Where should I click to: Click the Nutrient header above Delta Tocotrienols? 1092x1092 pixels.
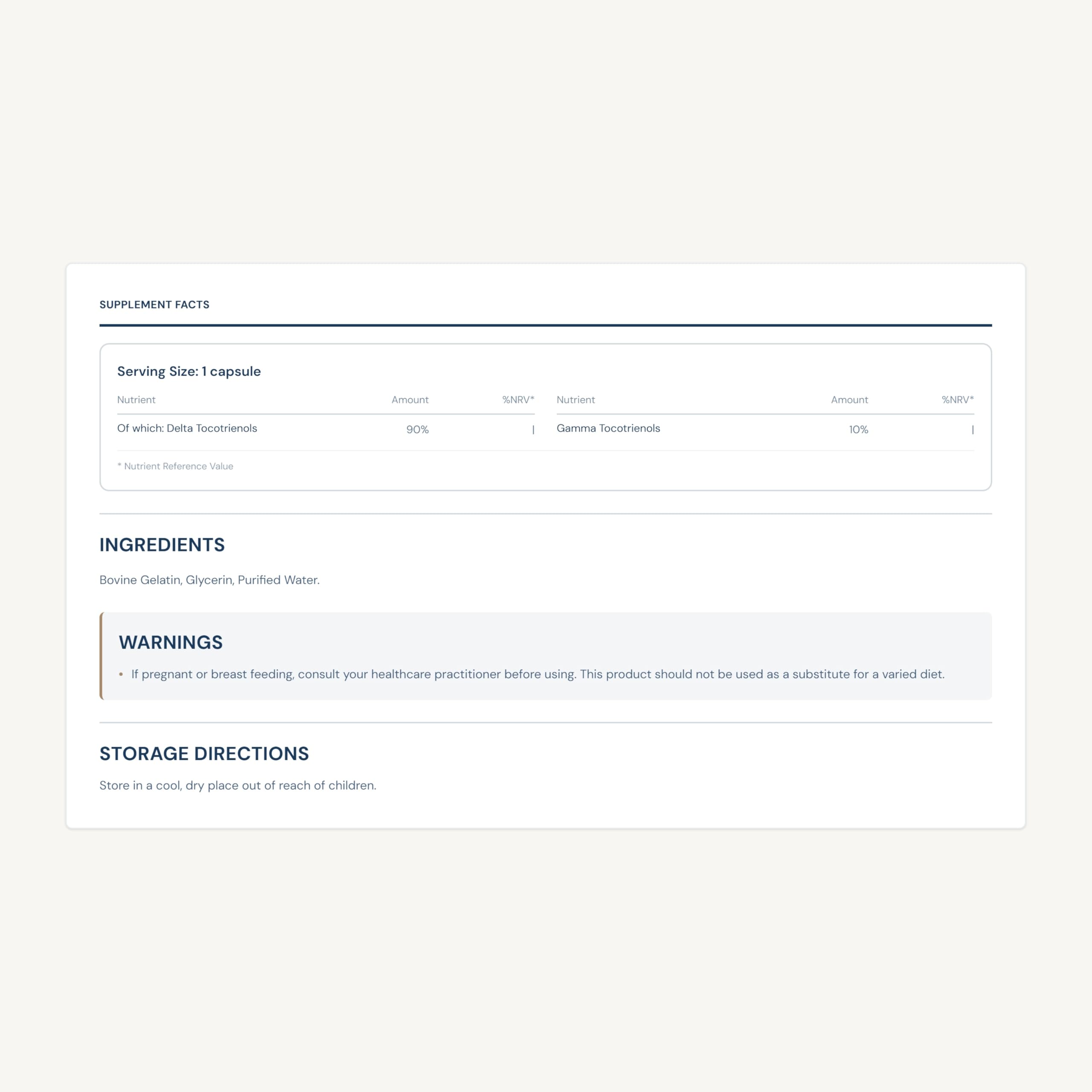(136, 400)
